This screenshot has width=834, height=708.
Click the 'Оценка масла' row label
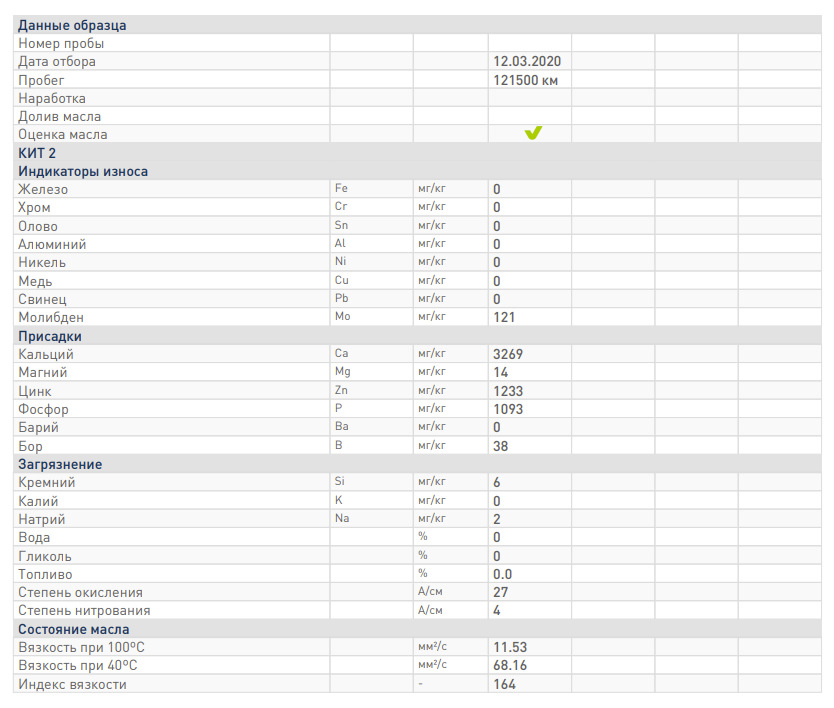[63, 135]
